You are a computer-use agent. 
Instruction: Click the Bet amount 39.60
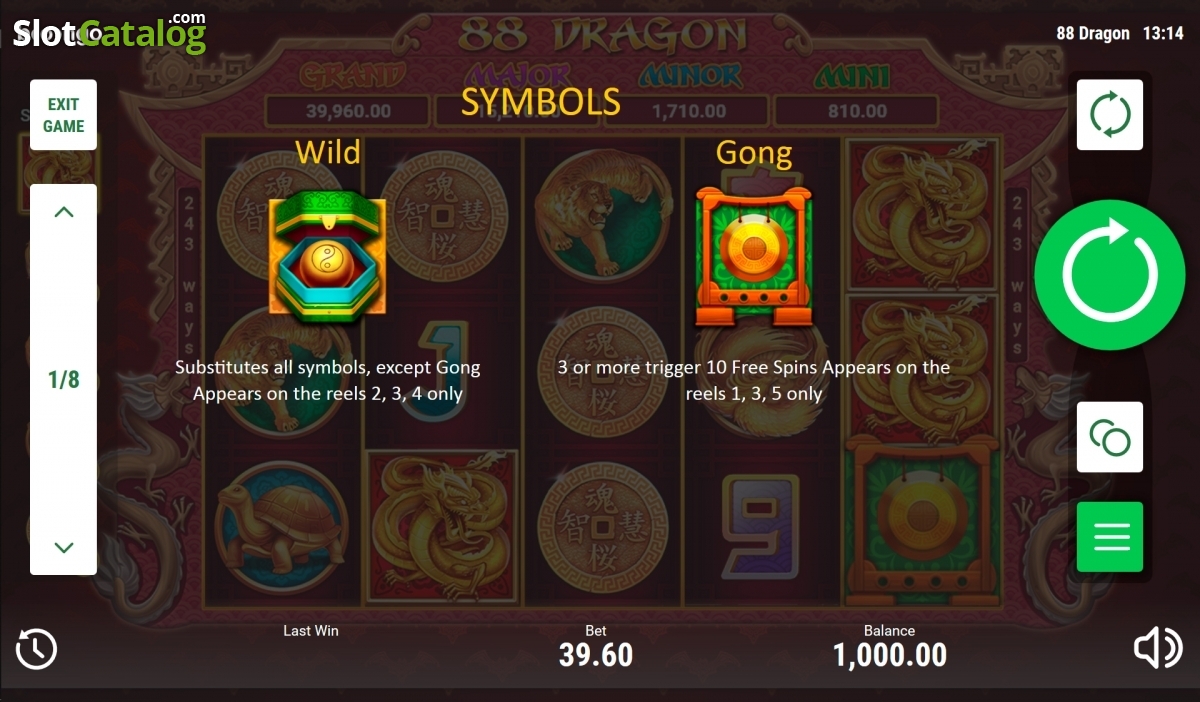tap(596, 655)
